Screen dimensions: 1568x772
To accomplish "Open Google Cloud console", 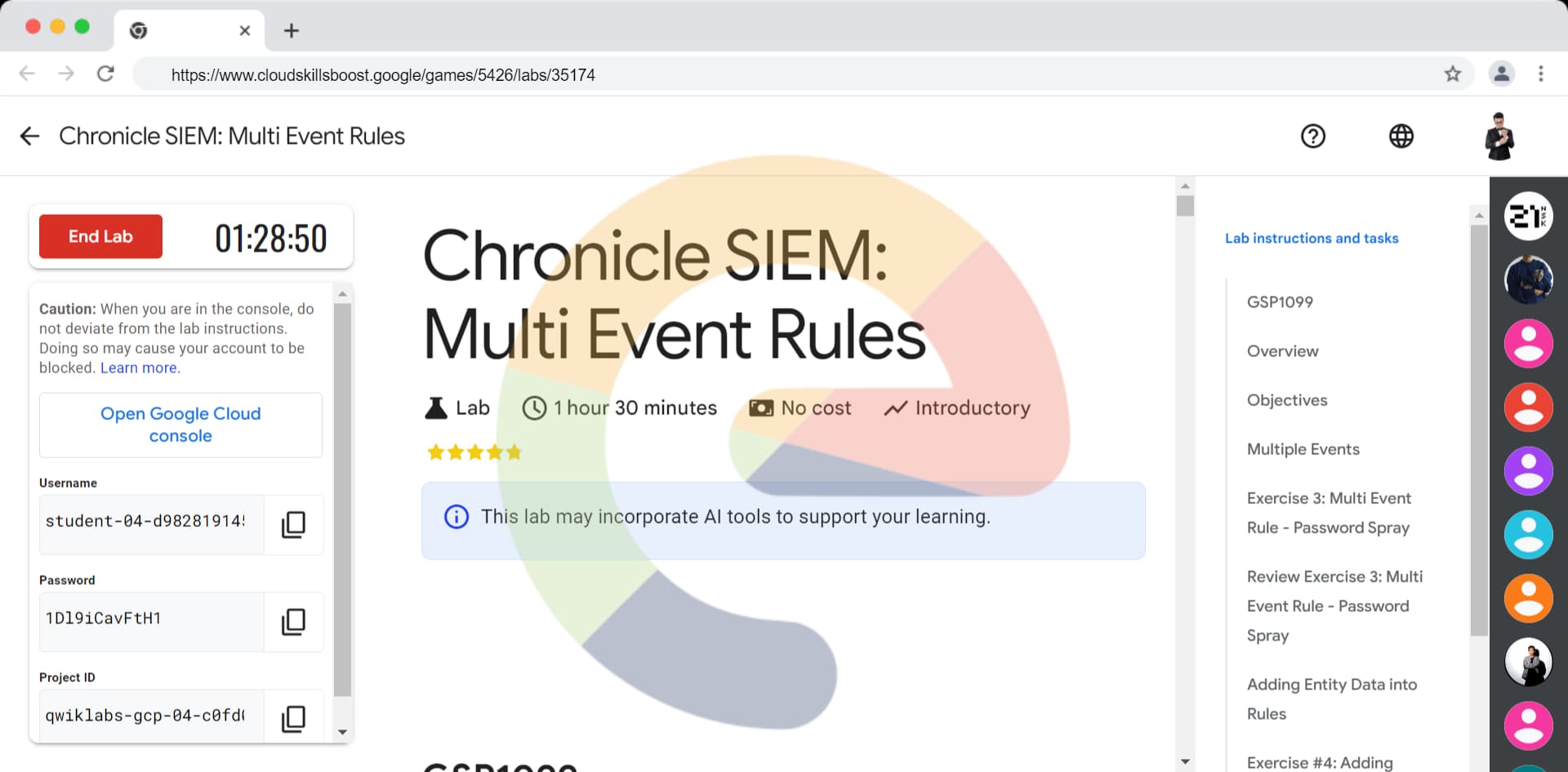I will click(180, 425).
